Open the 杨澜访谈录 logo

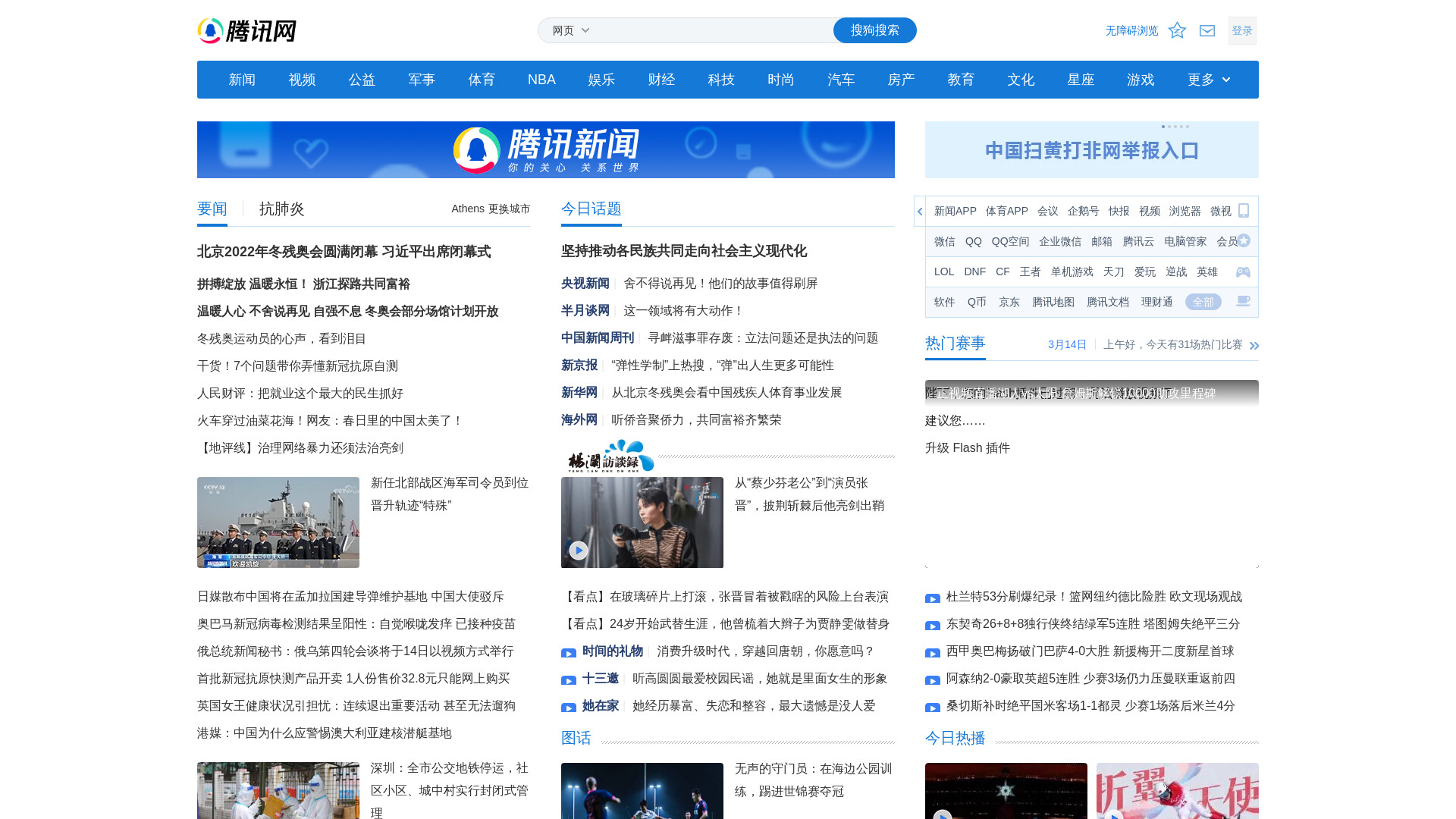click(610, 457)
